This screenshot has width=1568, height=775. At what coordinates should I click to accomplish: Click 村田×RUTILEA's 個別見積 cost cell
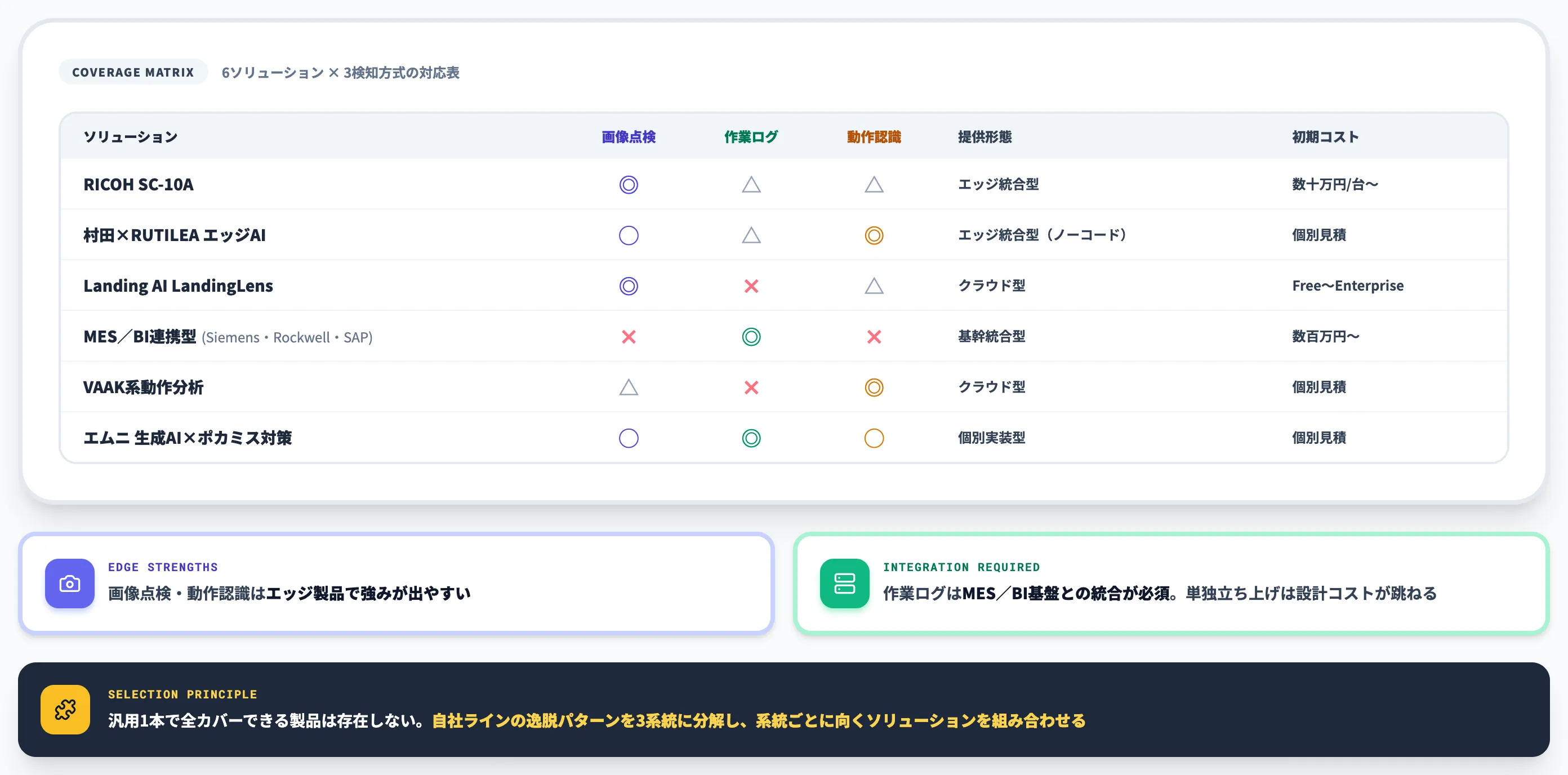(x=1319, y=234)
